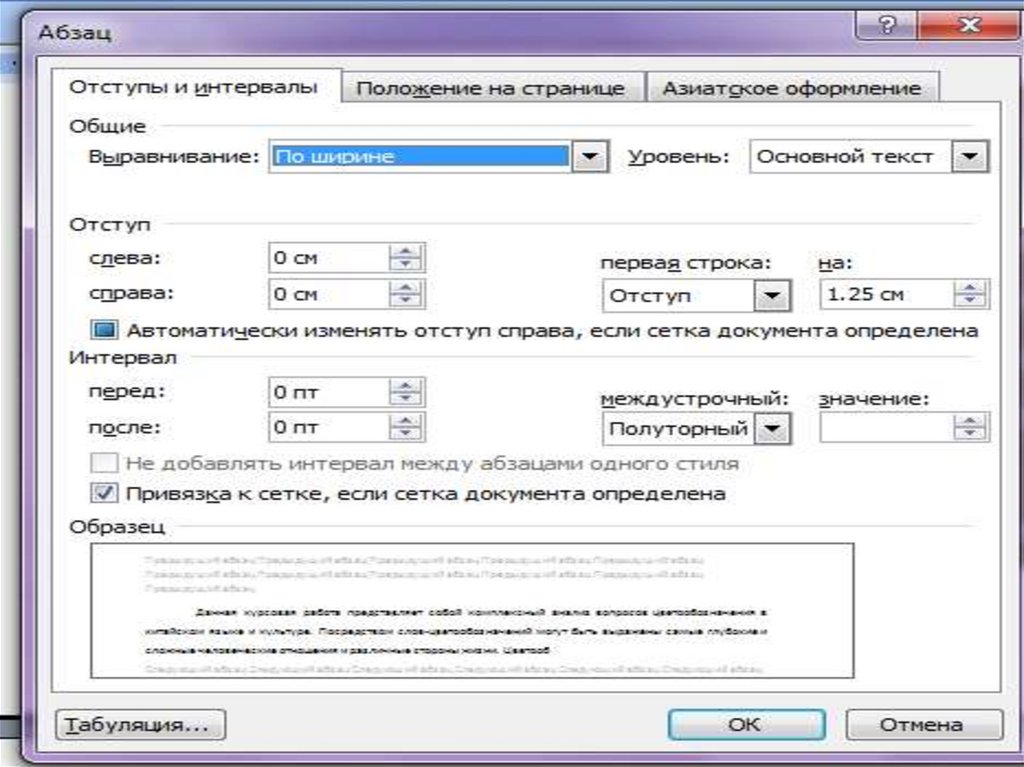Open первая строка dropdown arrow
Screen dimensions: 1024x767
tap(773, 295)
